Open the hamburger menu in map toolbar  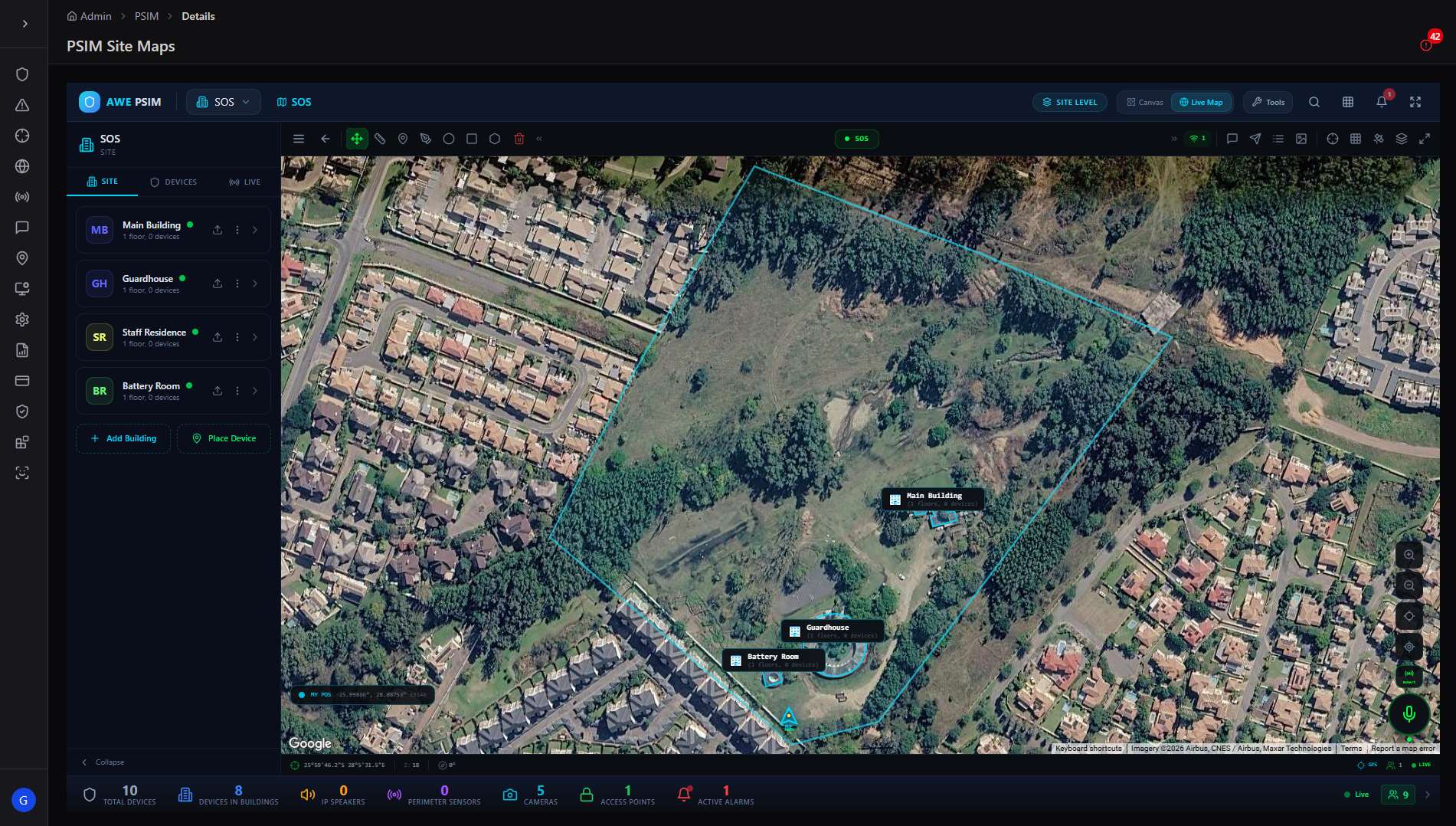click(x=299, y=139)
